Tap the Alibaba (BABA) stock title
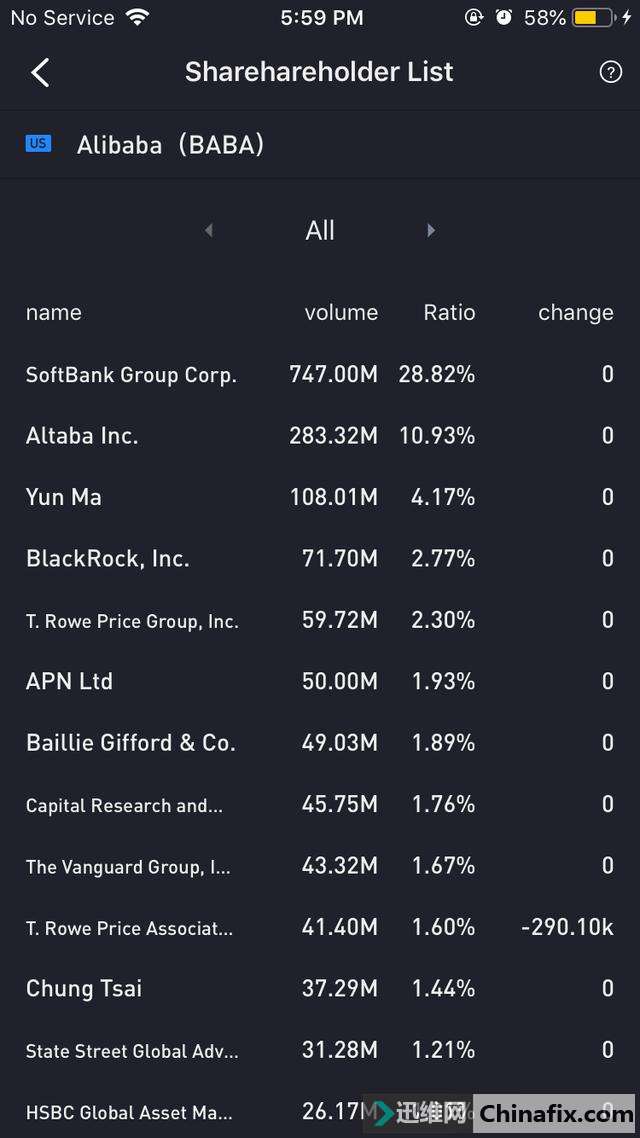 pos(170,144)
